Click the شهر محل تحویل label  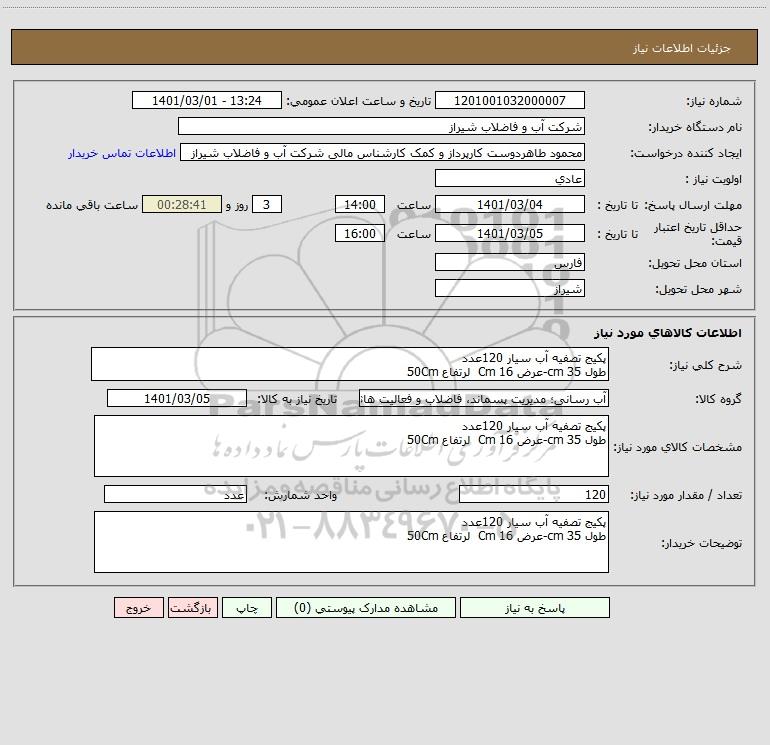click(x=698, y=289)
